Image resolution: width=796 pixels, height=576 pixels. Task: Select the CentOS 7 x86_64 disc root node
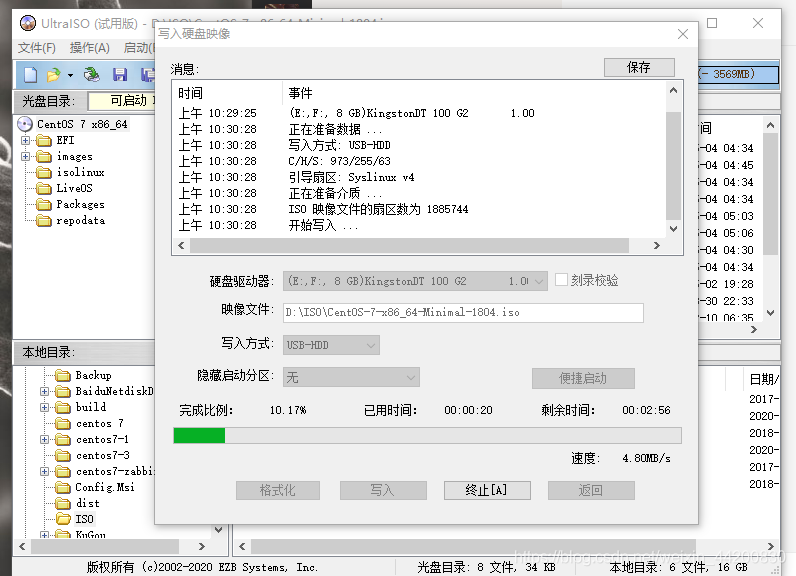(82, 124)
